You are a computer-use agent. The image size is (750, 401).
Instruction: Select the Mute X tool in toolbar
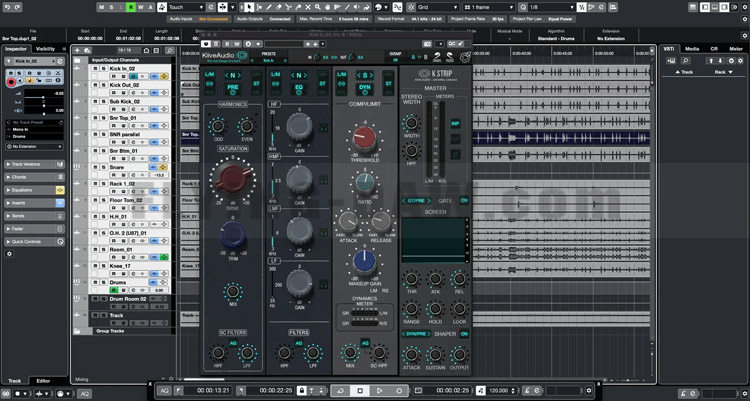(x=309, y=7)
